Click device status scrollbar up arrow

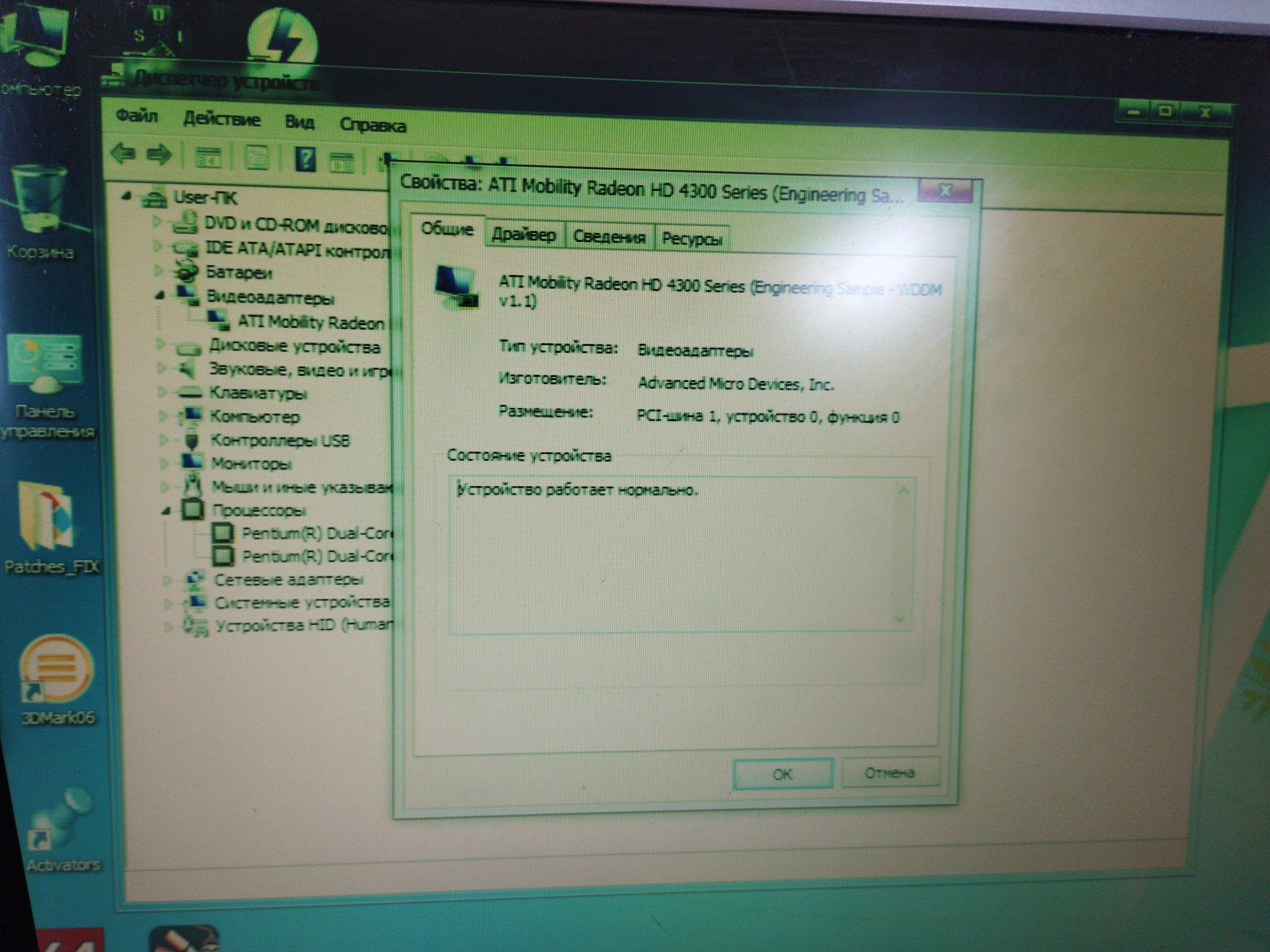904,491
